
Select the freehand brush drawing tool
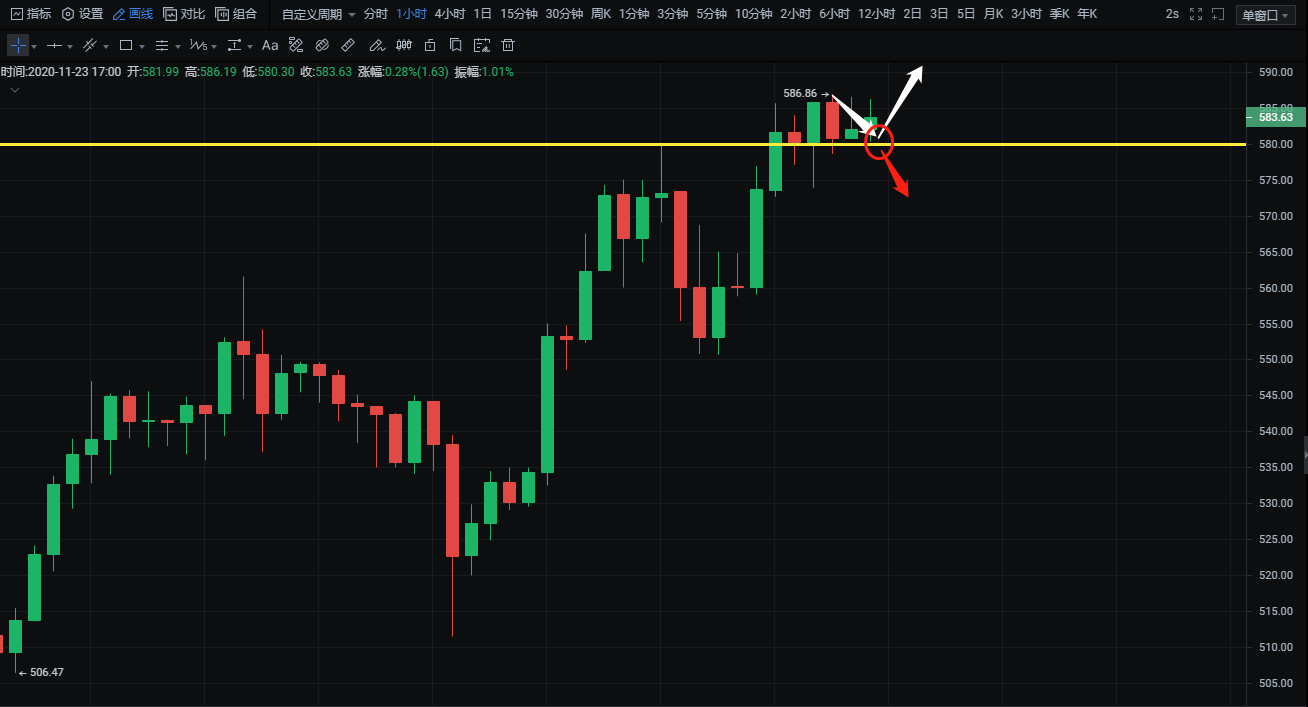point(376,46)
